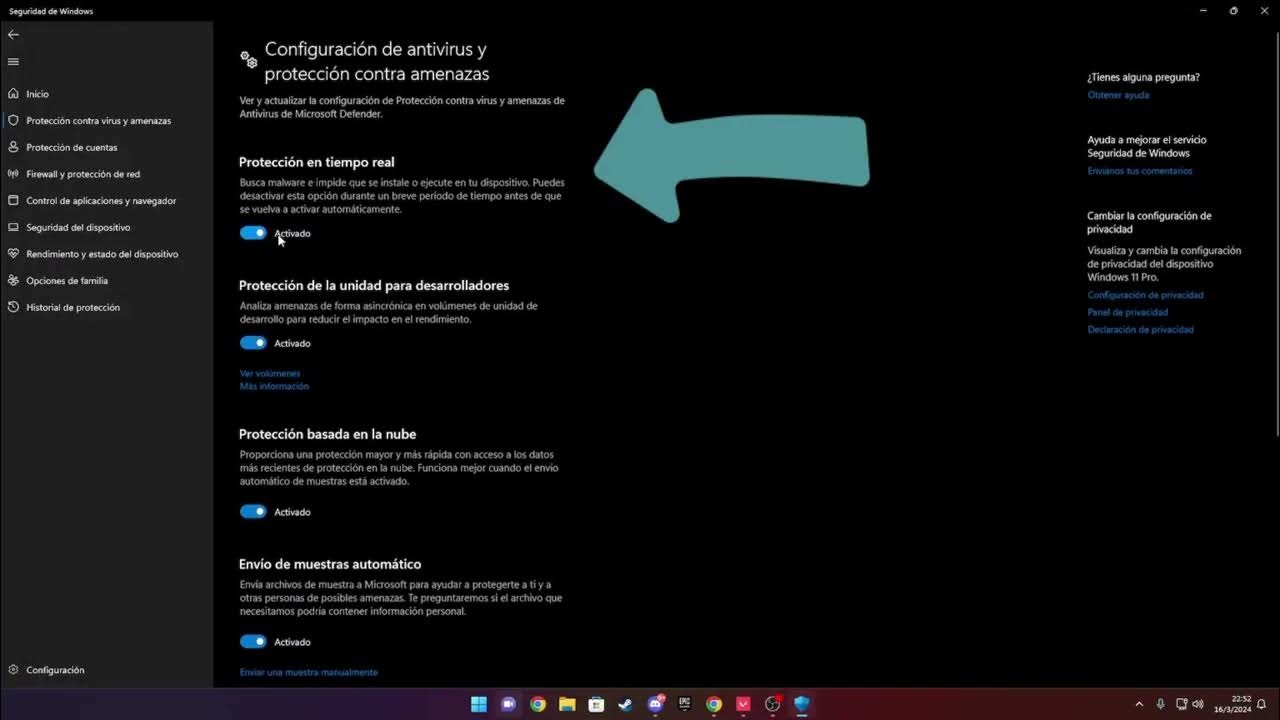The width and height of the screenshot is (1280, 720).
Task: Turn off Protección en tiempo real switch
Action: coord(253,233)
